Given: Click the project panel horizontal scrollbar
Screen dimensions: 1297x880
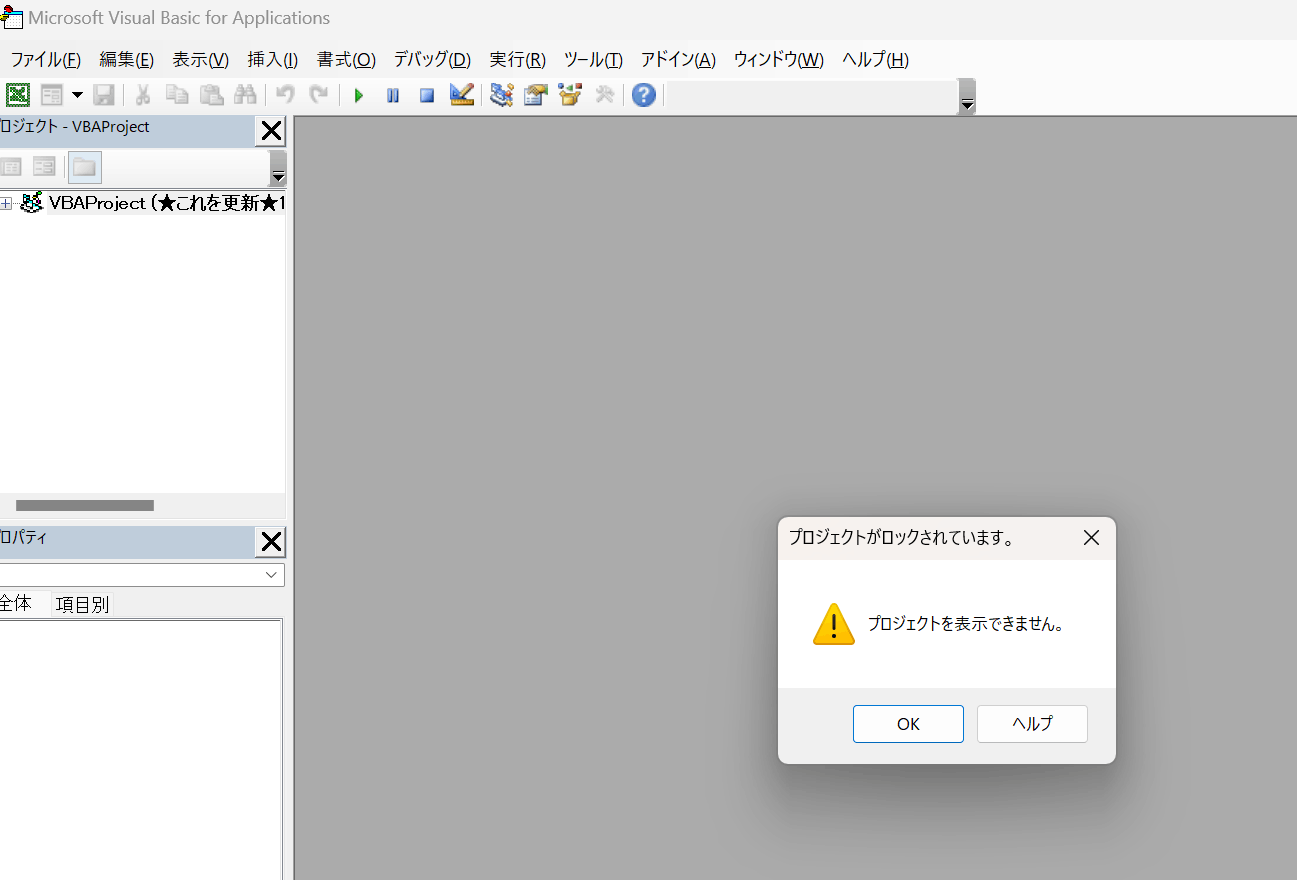Looking at the screenshot, I should point(85,505).
